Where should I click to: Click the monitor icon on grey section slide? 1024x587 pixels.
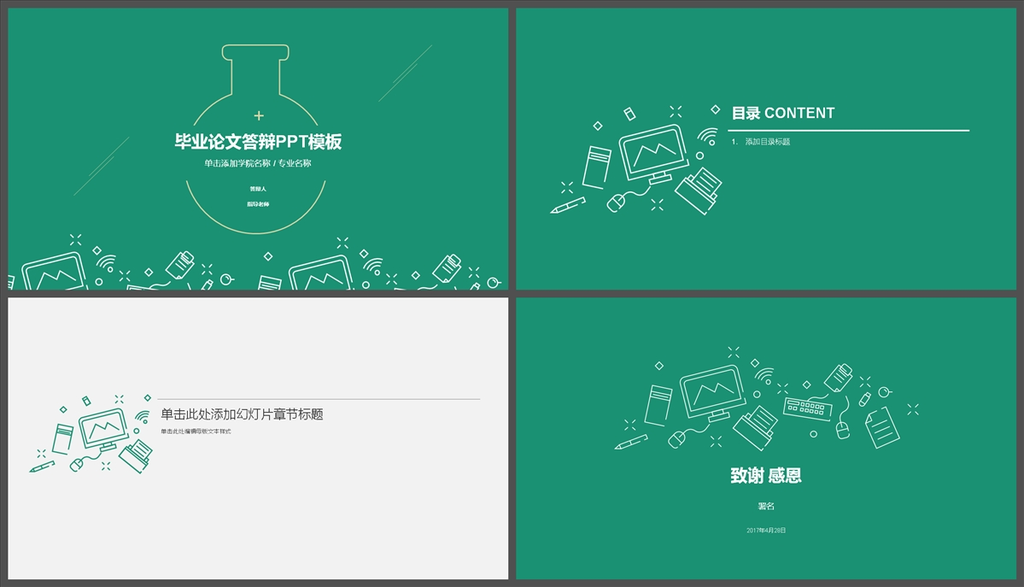[103, 430]
